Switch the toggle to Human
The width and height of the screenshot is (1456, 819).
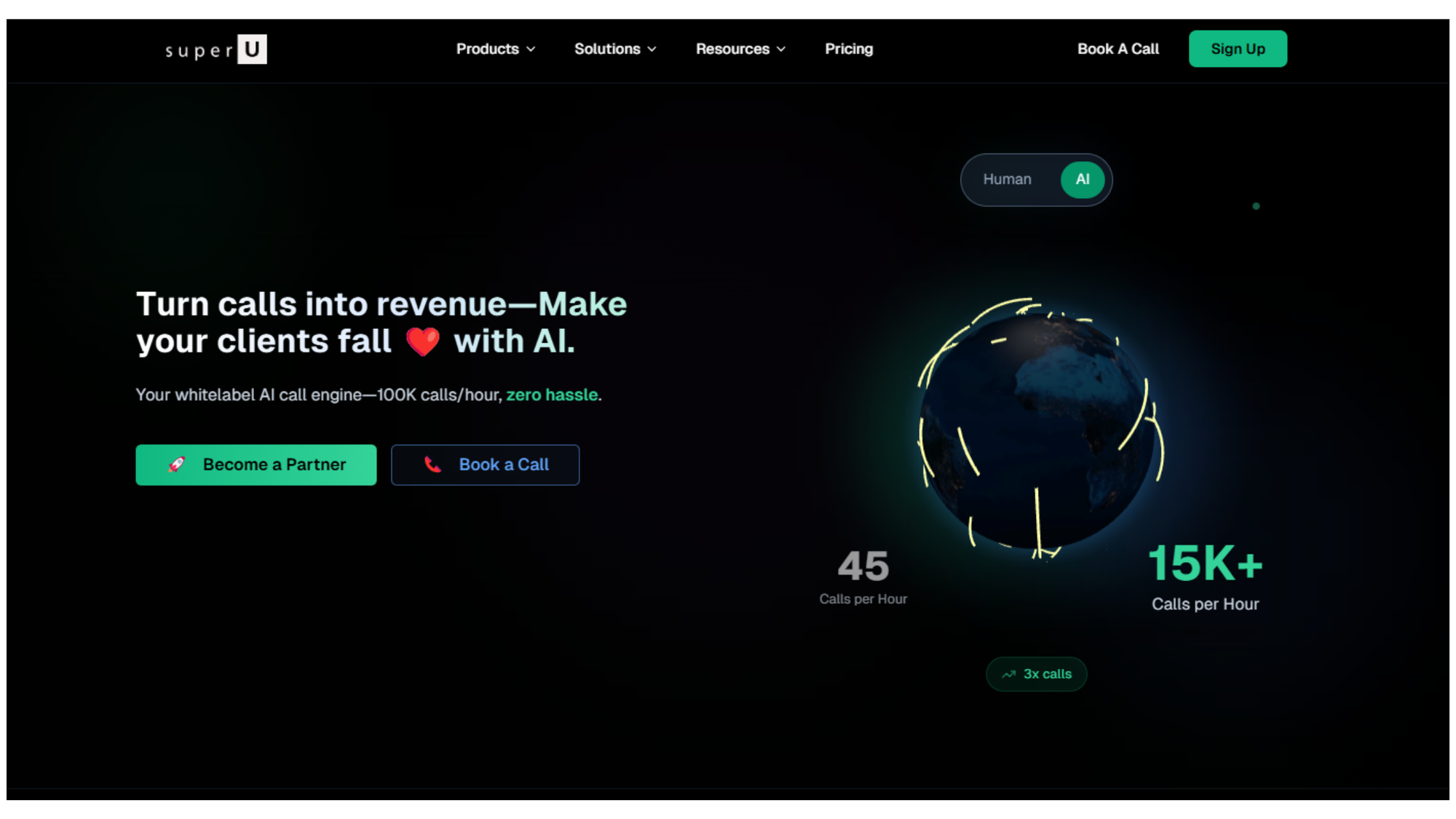1007,179
